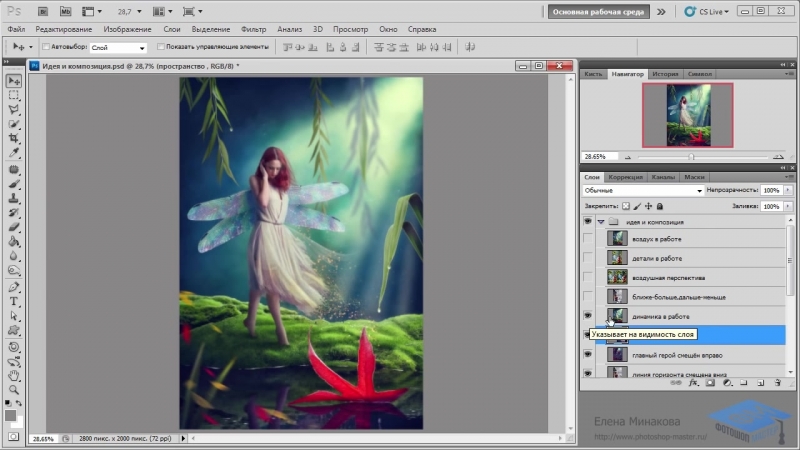800x450 pixels.
Task: Toggle visibility of идея и композиция group
Action: (588, 221)
